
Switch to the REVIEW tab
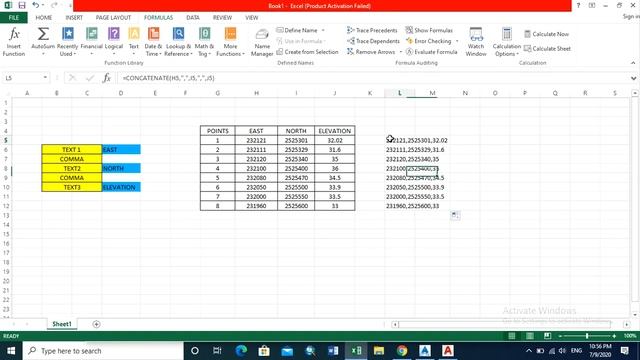coord(222,18)
